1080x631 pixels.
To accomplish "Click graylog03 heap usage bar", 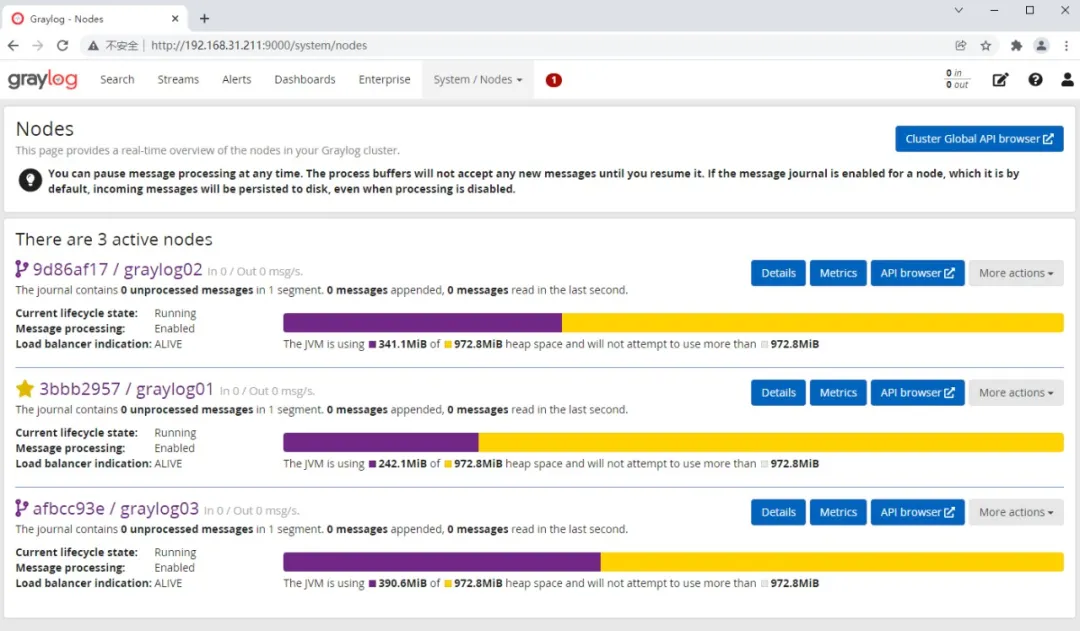I will [x=673, y=562].
